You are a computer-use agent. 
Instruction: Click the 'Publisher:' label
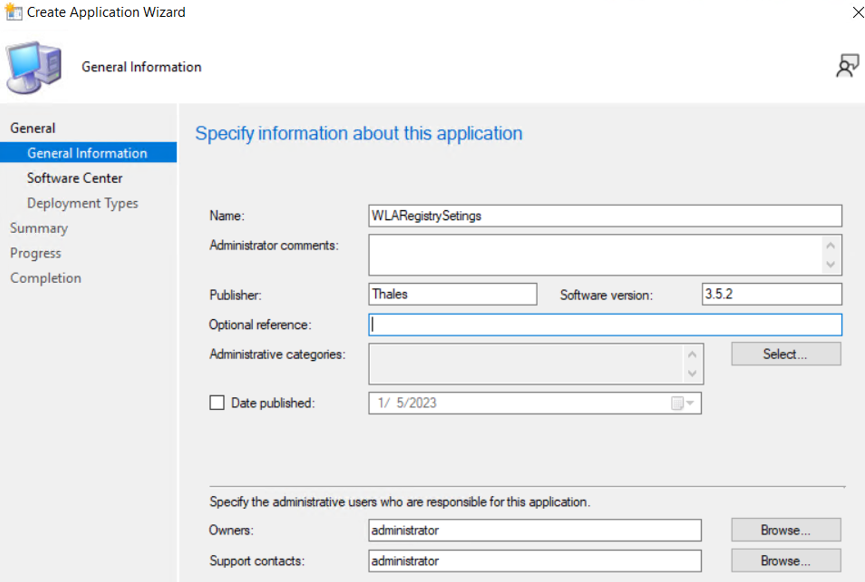point(235,295)
